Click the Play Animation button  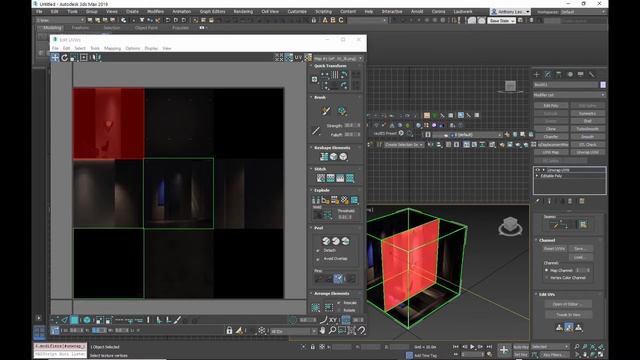tap(472, 347)
